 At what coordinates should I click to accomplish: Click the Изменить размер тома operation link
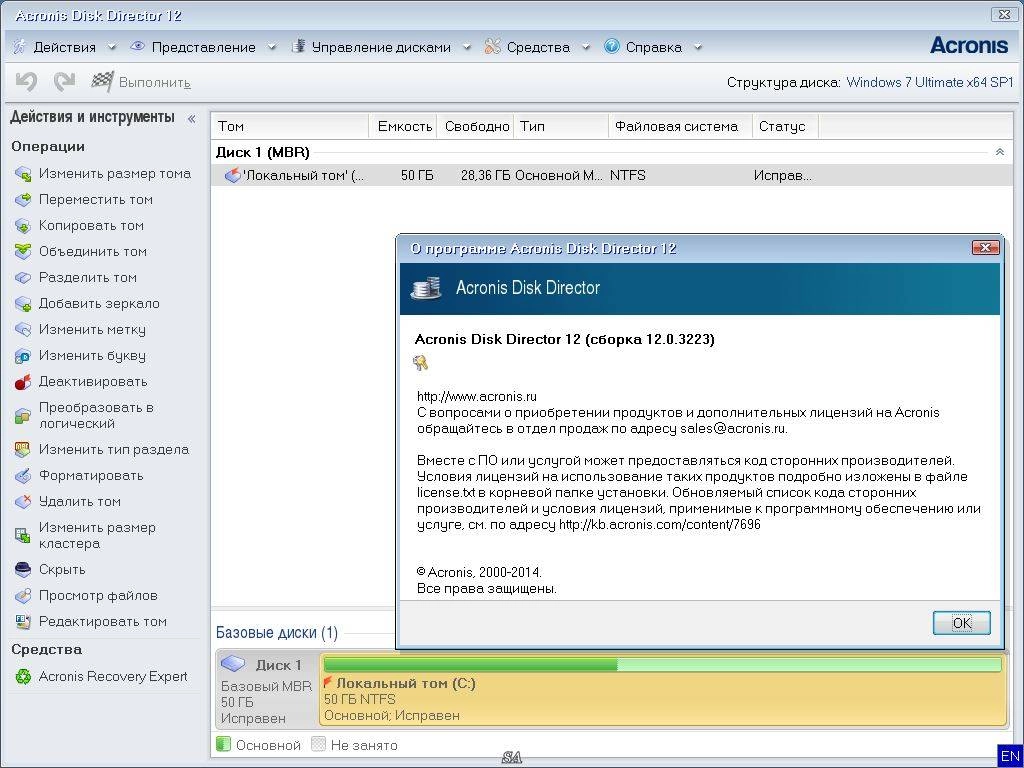115,174
